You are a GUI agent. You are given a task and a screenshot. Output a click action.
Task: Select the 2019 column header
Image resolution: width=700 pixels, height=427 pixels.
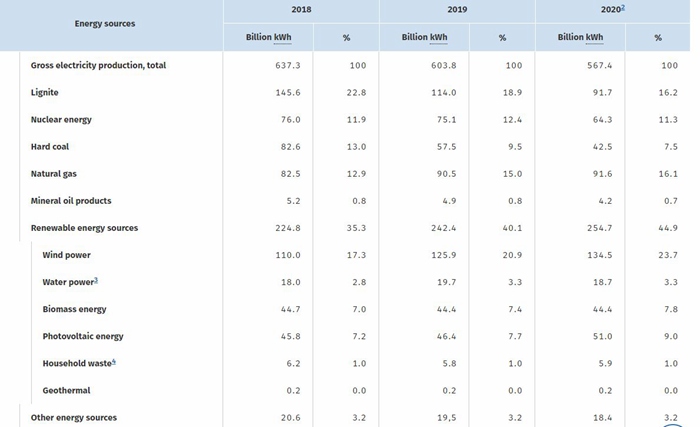(x=457, y=9)
